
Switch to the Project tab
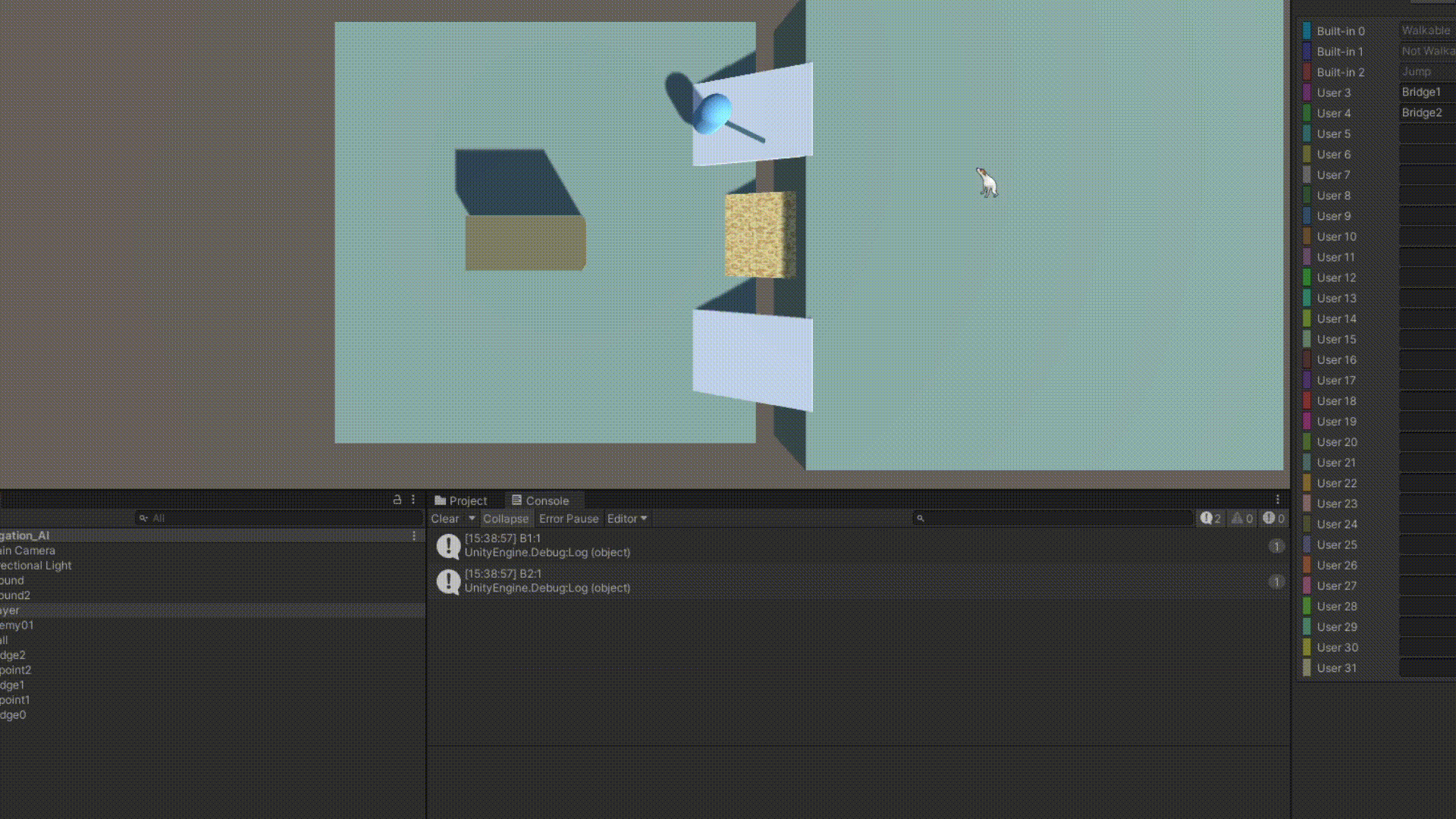point(460,500)
